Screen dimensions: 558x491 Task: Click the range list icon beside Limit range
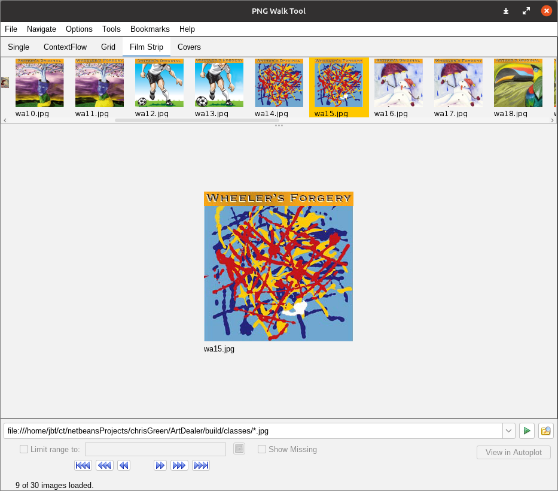coord(239,449)
